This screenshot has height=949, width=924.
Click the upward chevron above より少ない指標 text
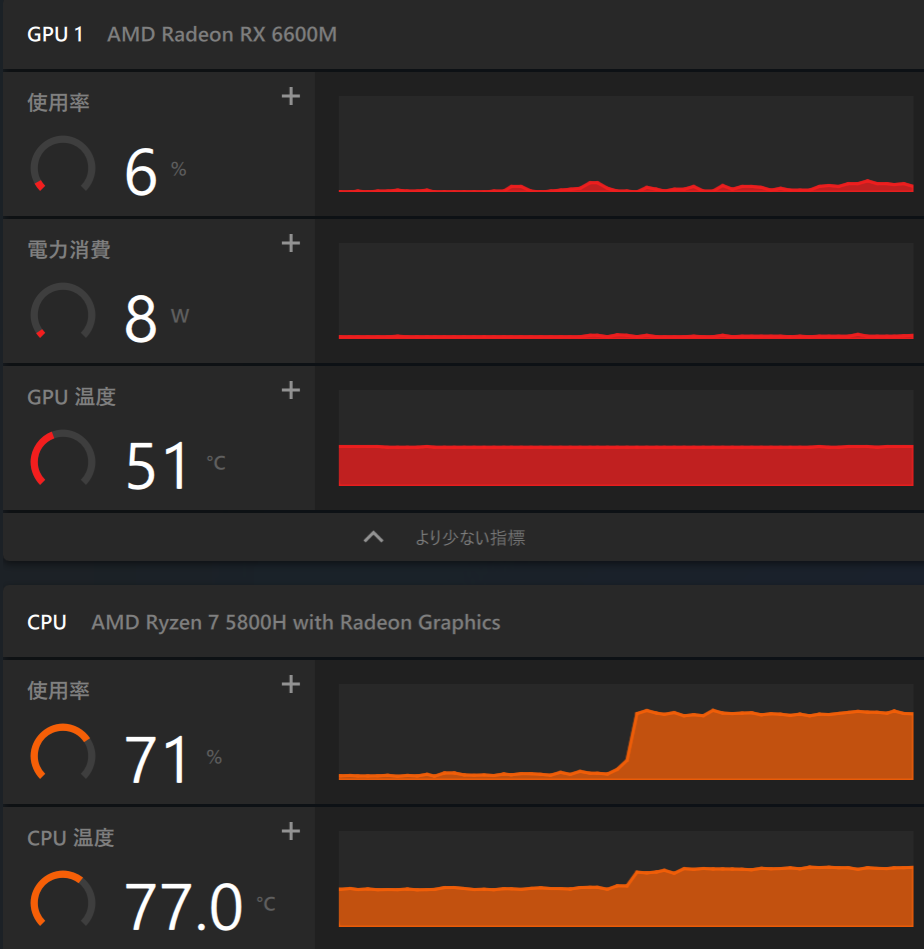coord(373,536)
